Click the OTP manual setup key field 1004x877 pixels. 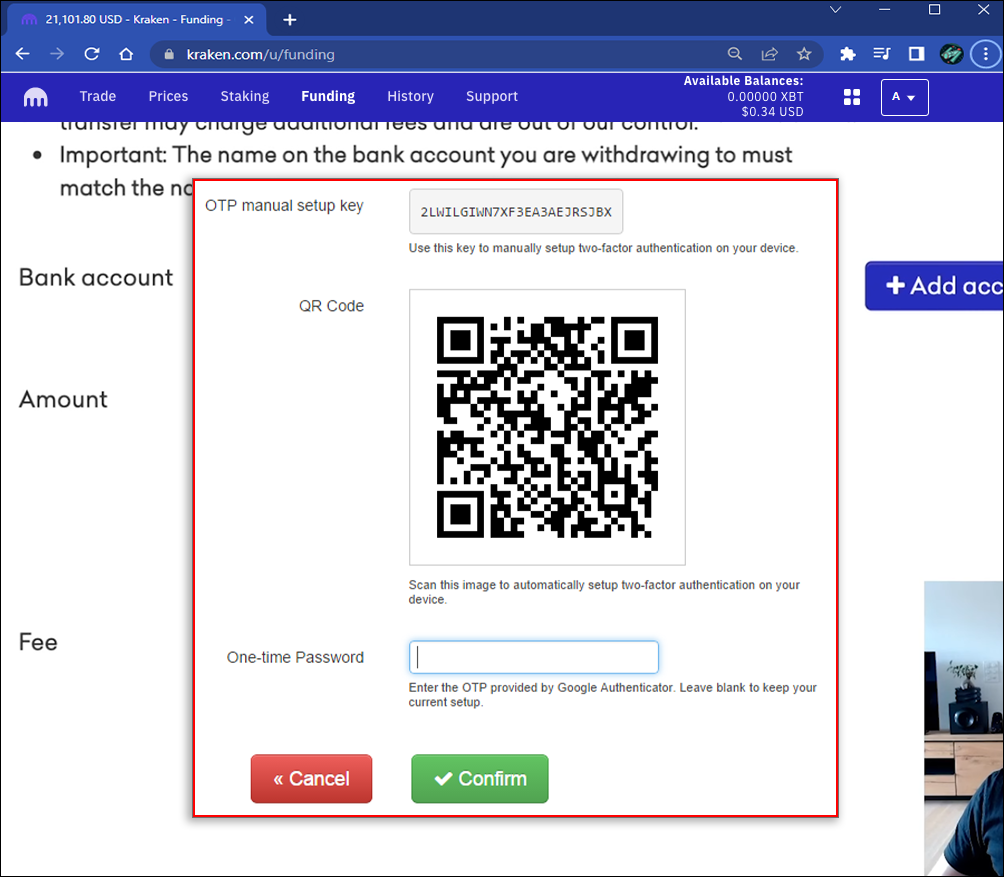[x=515, y=211]
